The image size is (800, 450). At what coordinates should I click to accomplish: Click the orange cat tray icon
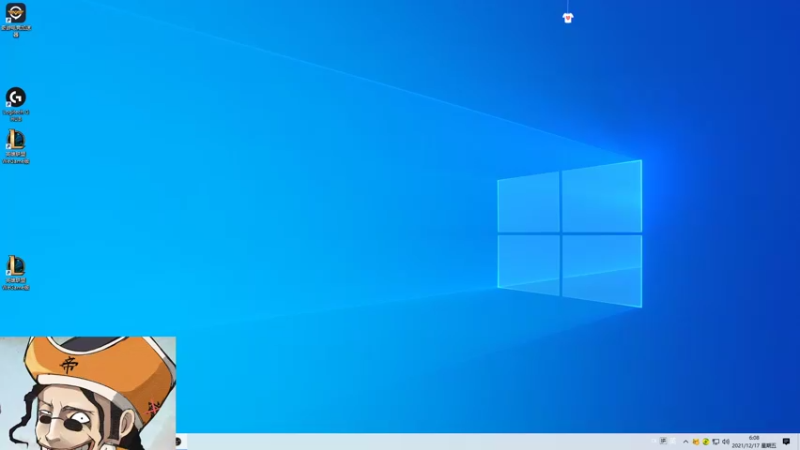tap(696, 442)
